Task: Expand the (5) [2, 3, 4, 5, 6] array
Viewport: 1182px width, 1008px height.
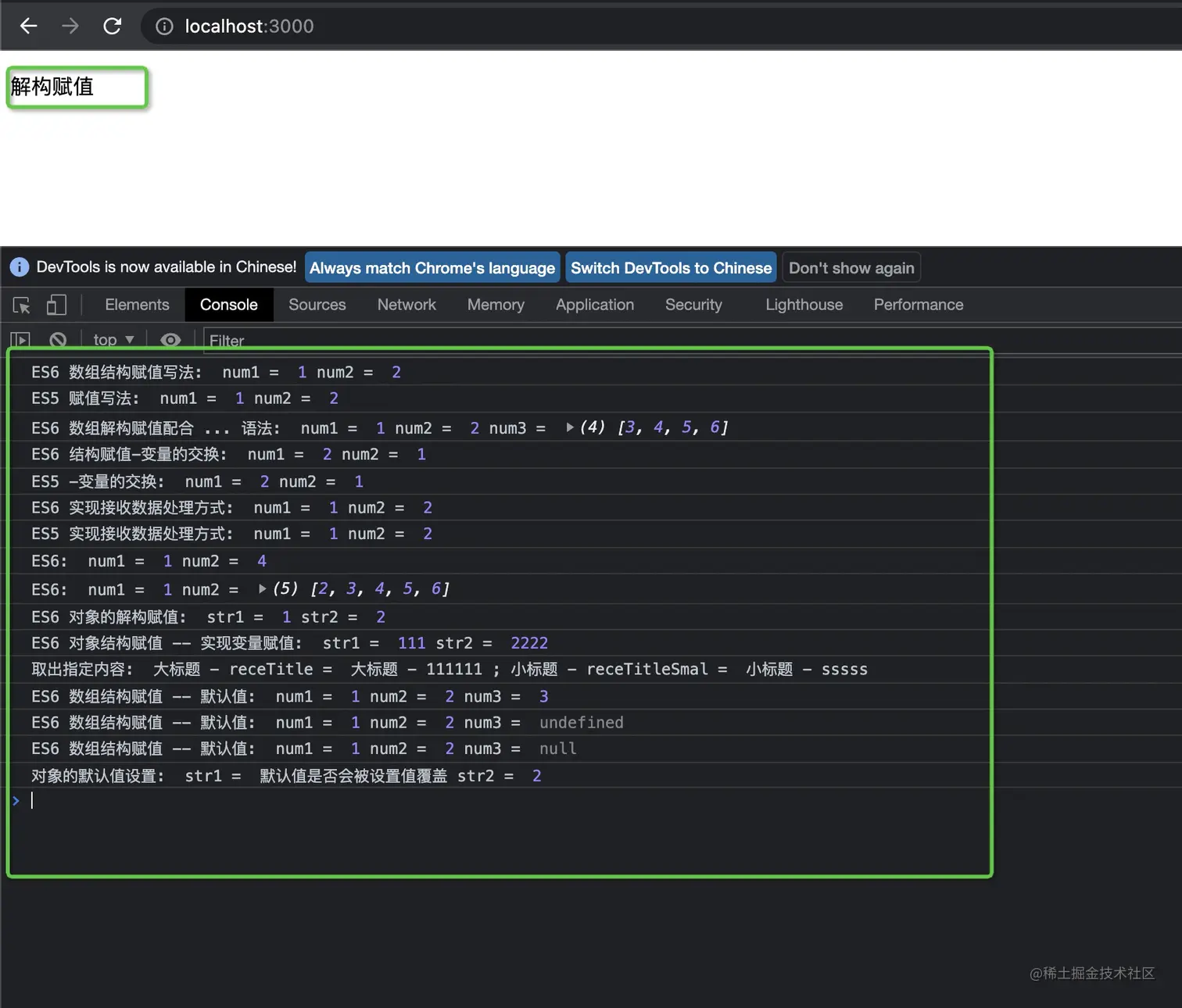Action: click(x=263, y=588)
